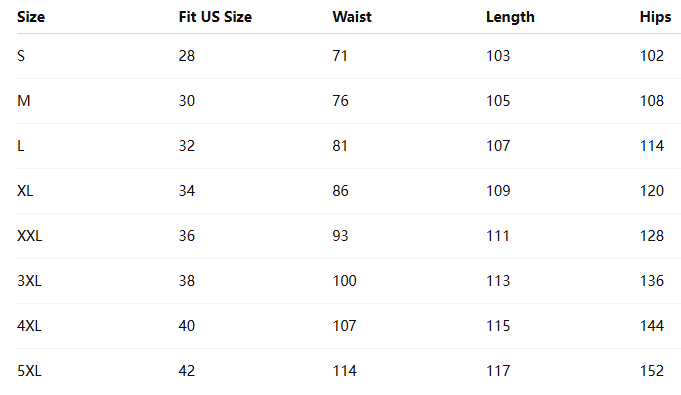681x395 pixels.
Task: Click the Length column header
Action: pos(510,17)
